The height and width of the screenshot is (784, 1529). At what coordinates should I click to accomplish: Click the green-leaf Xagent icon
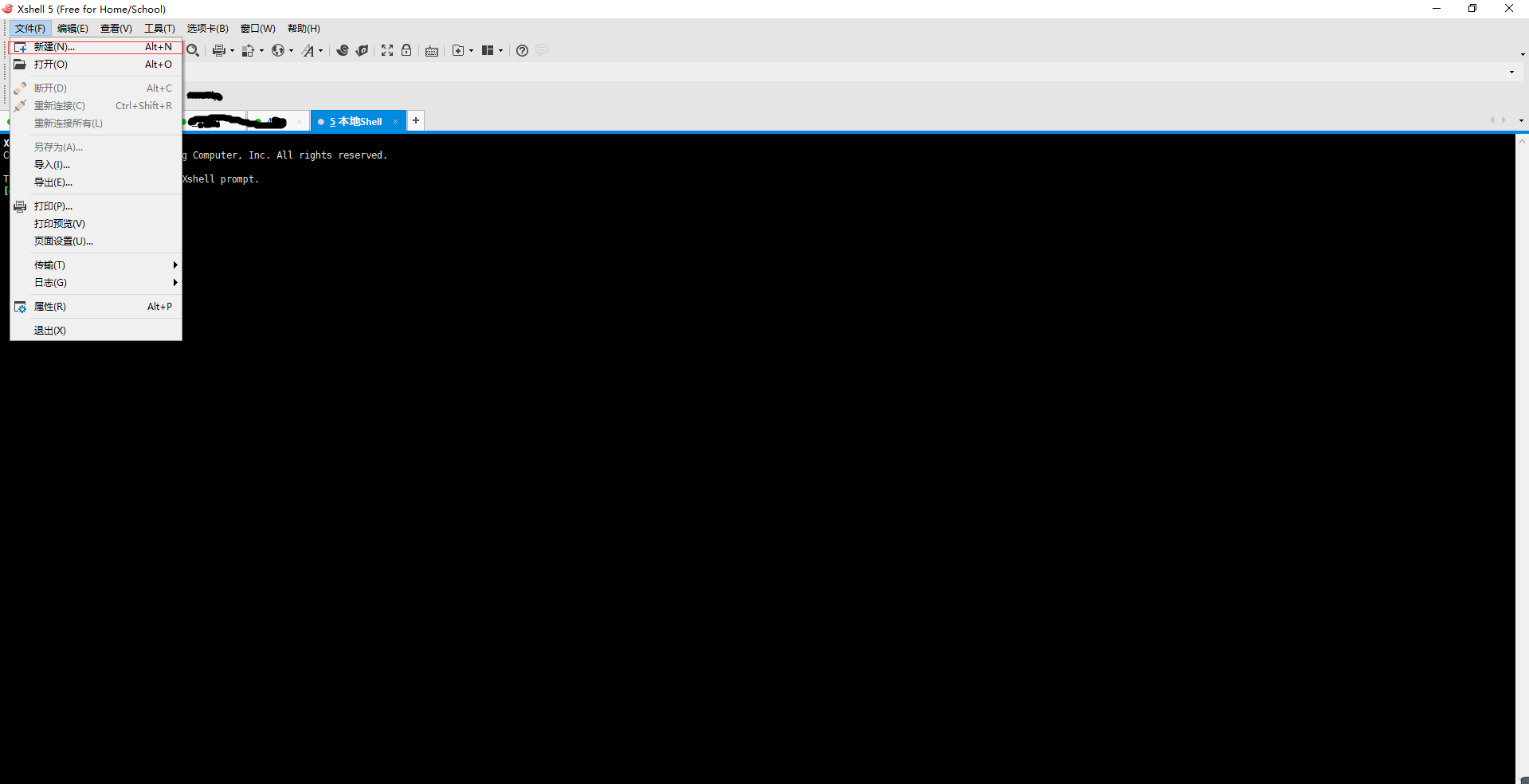(363, 50)
